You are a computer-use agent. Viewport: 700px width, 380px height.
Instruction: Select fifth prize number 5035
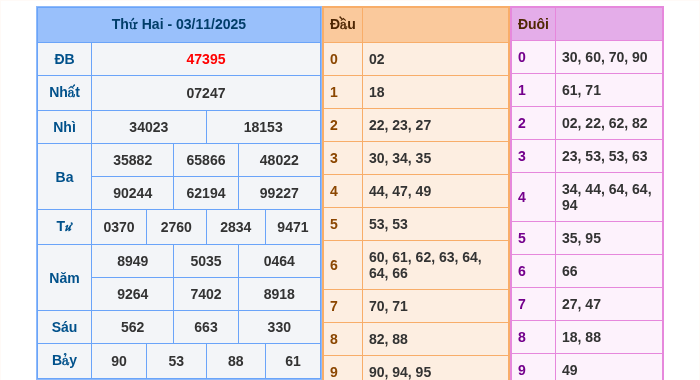(x=206, y=261)
